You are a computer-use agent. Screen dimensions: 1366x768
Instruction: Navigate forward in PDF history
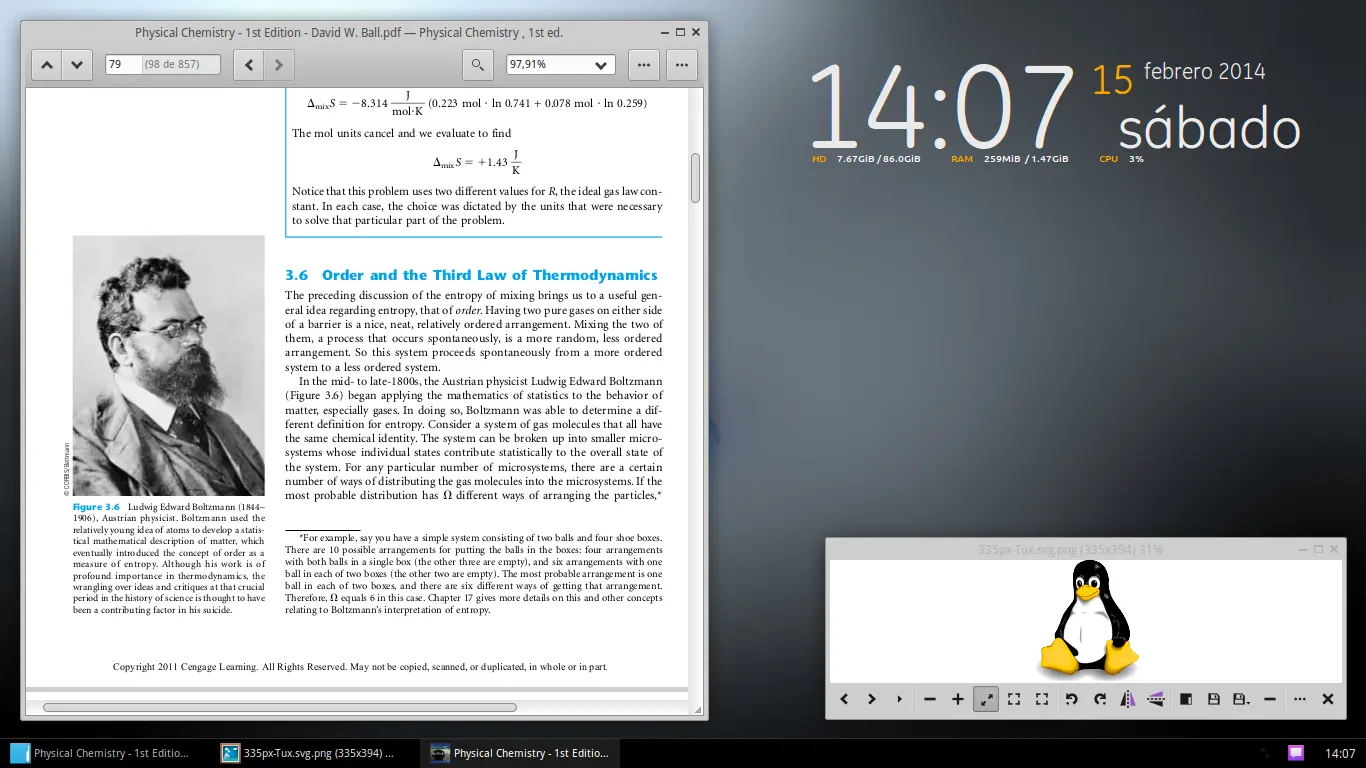click(279, 65)
